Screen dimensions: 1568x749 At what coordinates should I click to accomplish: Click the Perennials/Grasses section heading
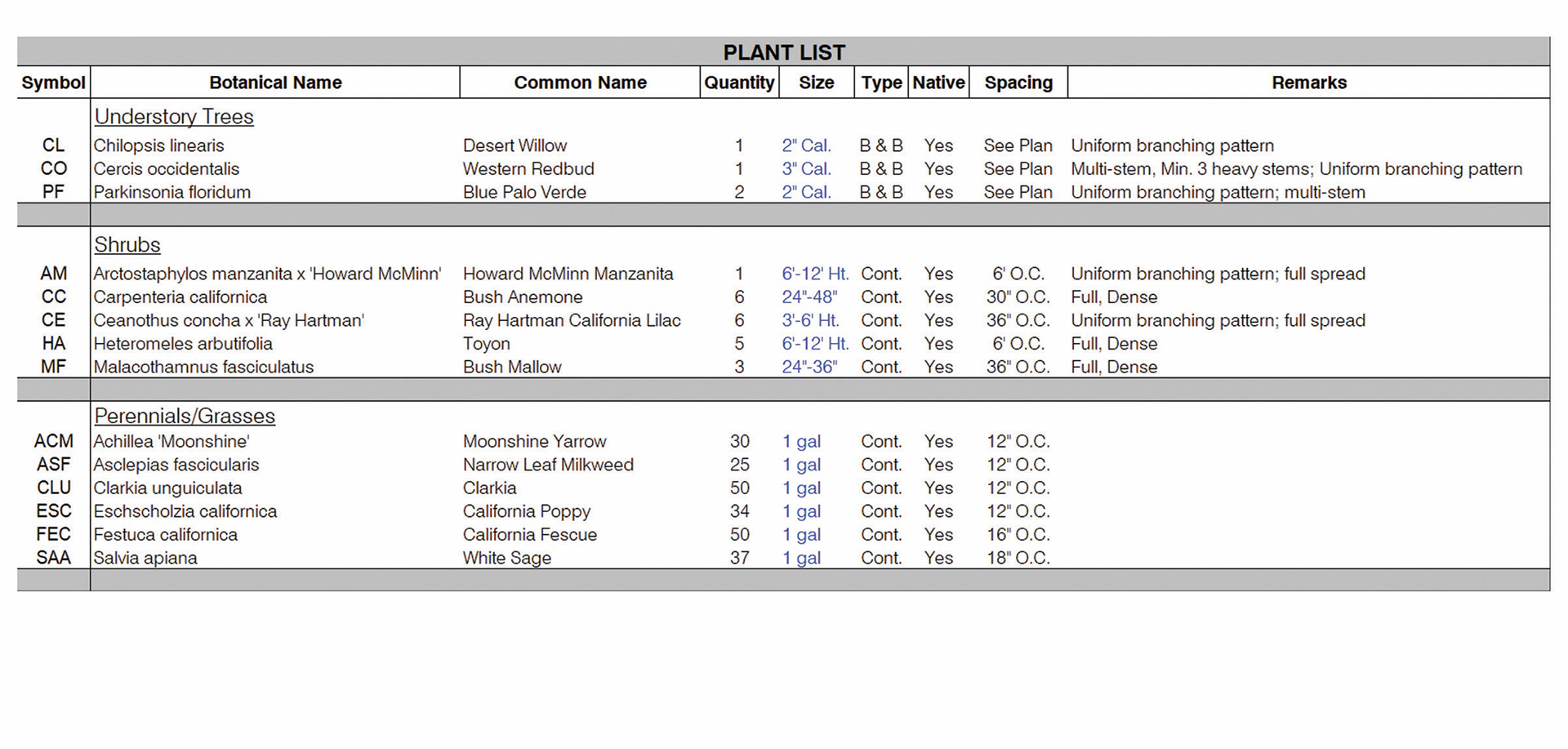185,416
